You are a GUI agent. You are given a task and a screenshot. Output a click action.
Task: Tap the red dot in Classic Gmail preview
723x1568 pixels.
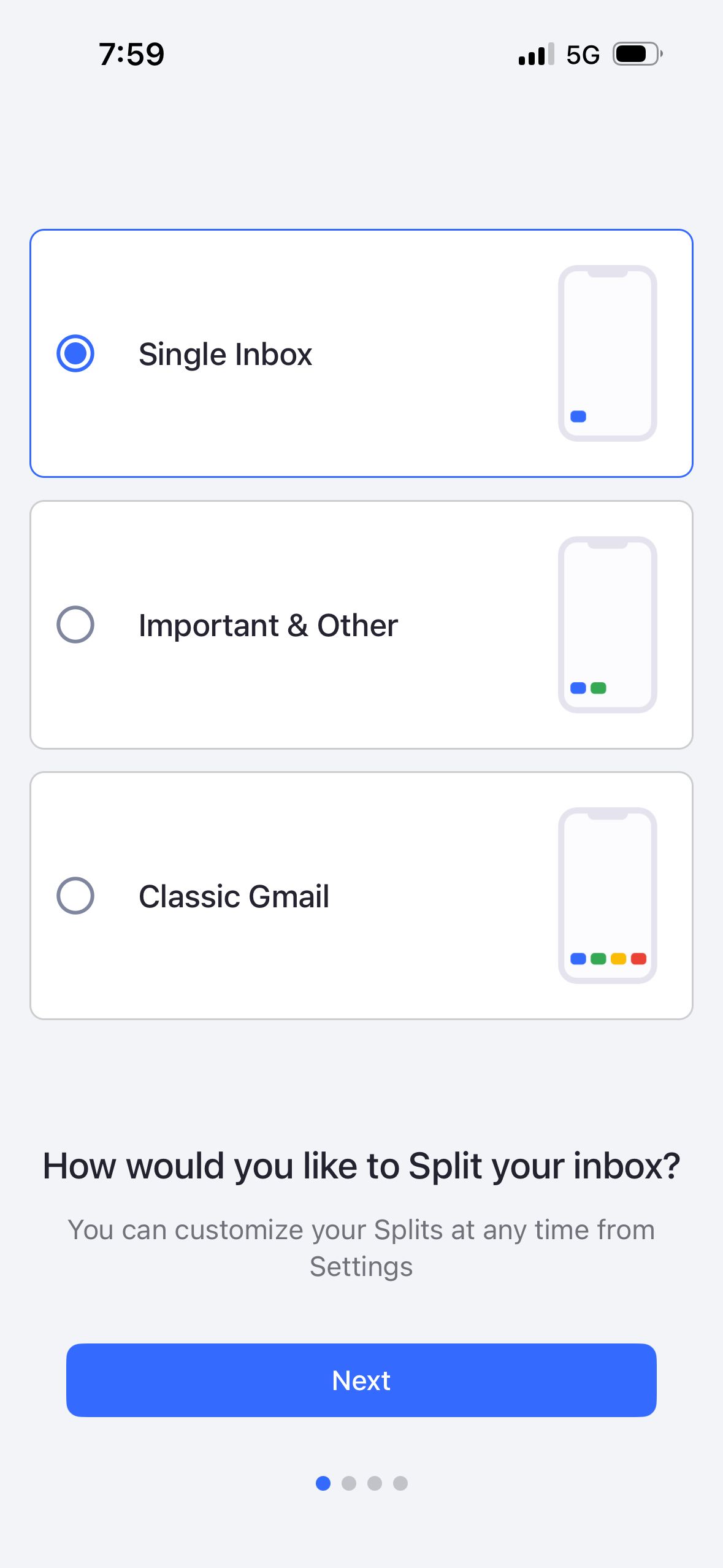click(x=638, y=958)
